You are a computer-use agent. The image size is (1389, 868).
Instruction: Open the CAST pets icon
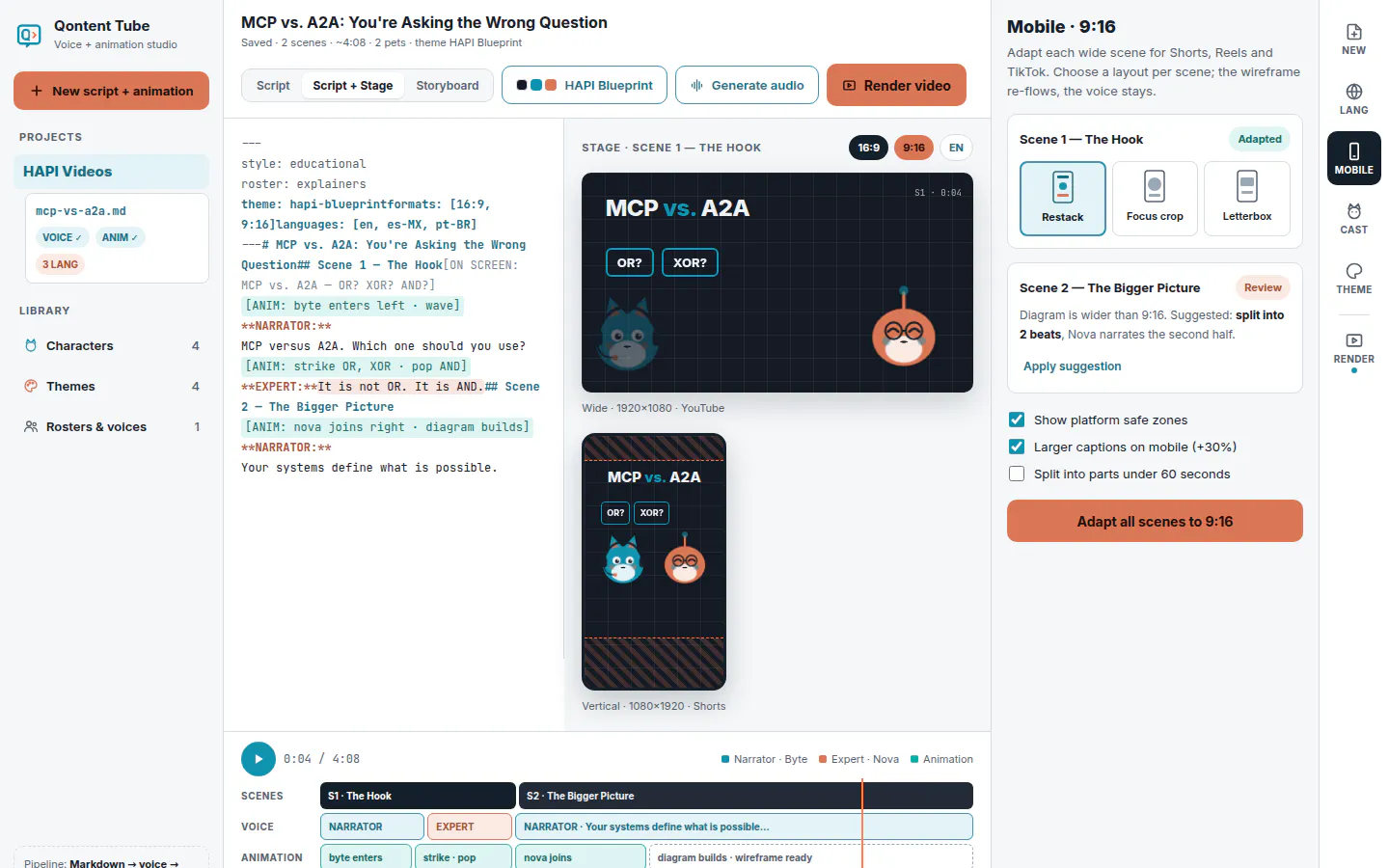[x=1353, y=219]
